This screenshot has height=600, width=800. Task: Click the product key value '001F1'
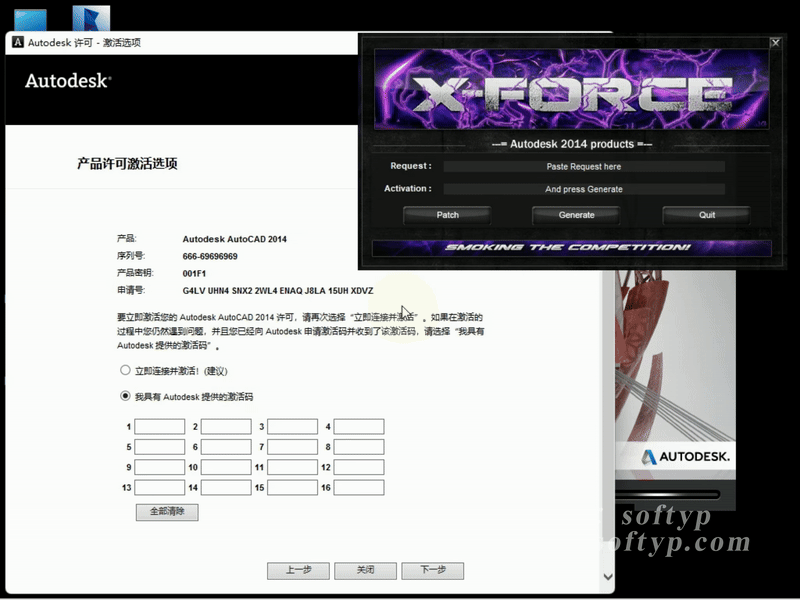point(194,273)
